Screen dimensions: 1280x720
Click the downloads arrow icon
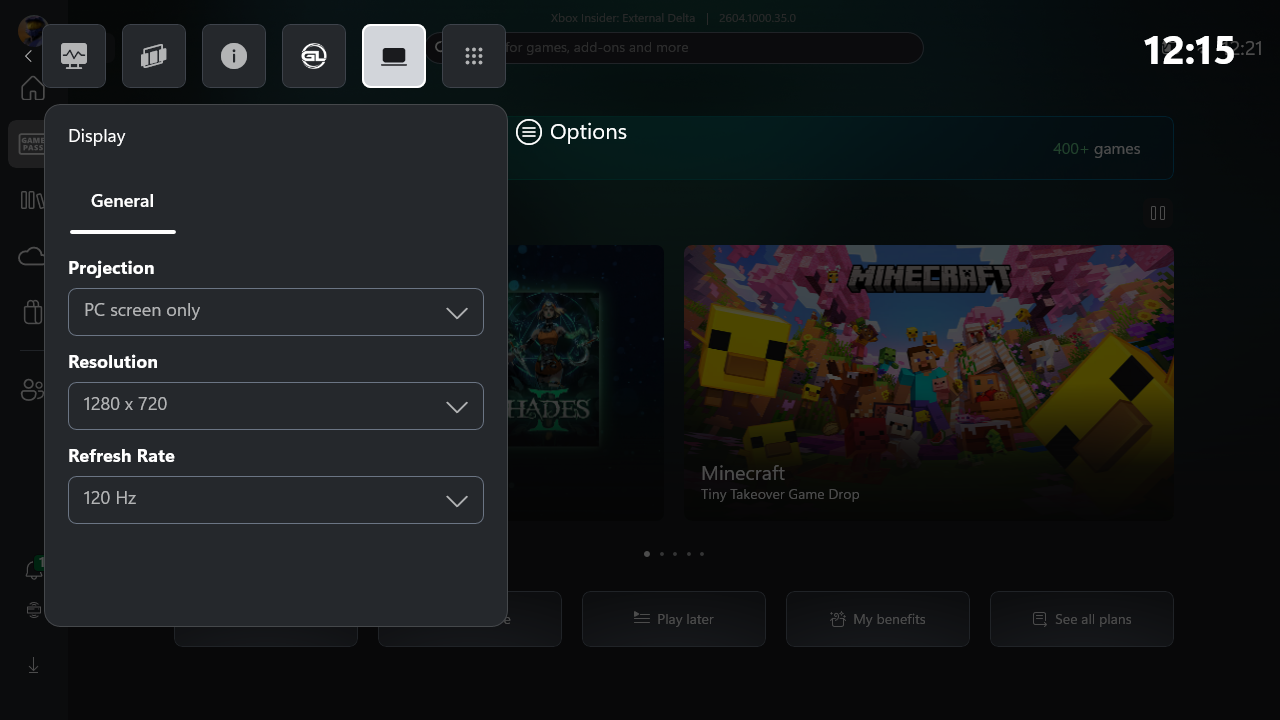click(32, 665)
